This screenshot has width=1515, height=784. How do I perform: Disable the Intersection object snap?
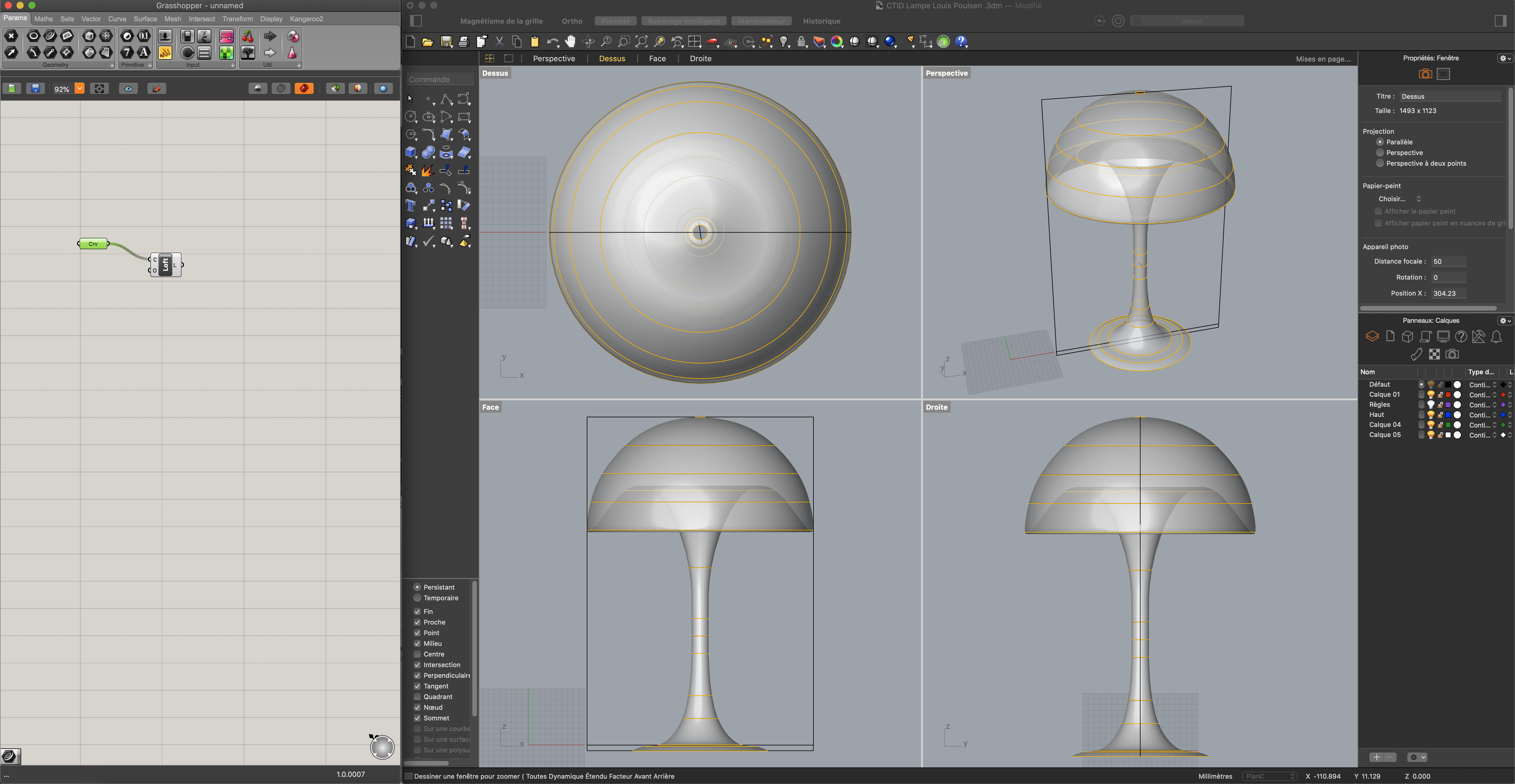417,664
